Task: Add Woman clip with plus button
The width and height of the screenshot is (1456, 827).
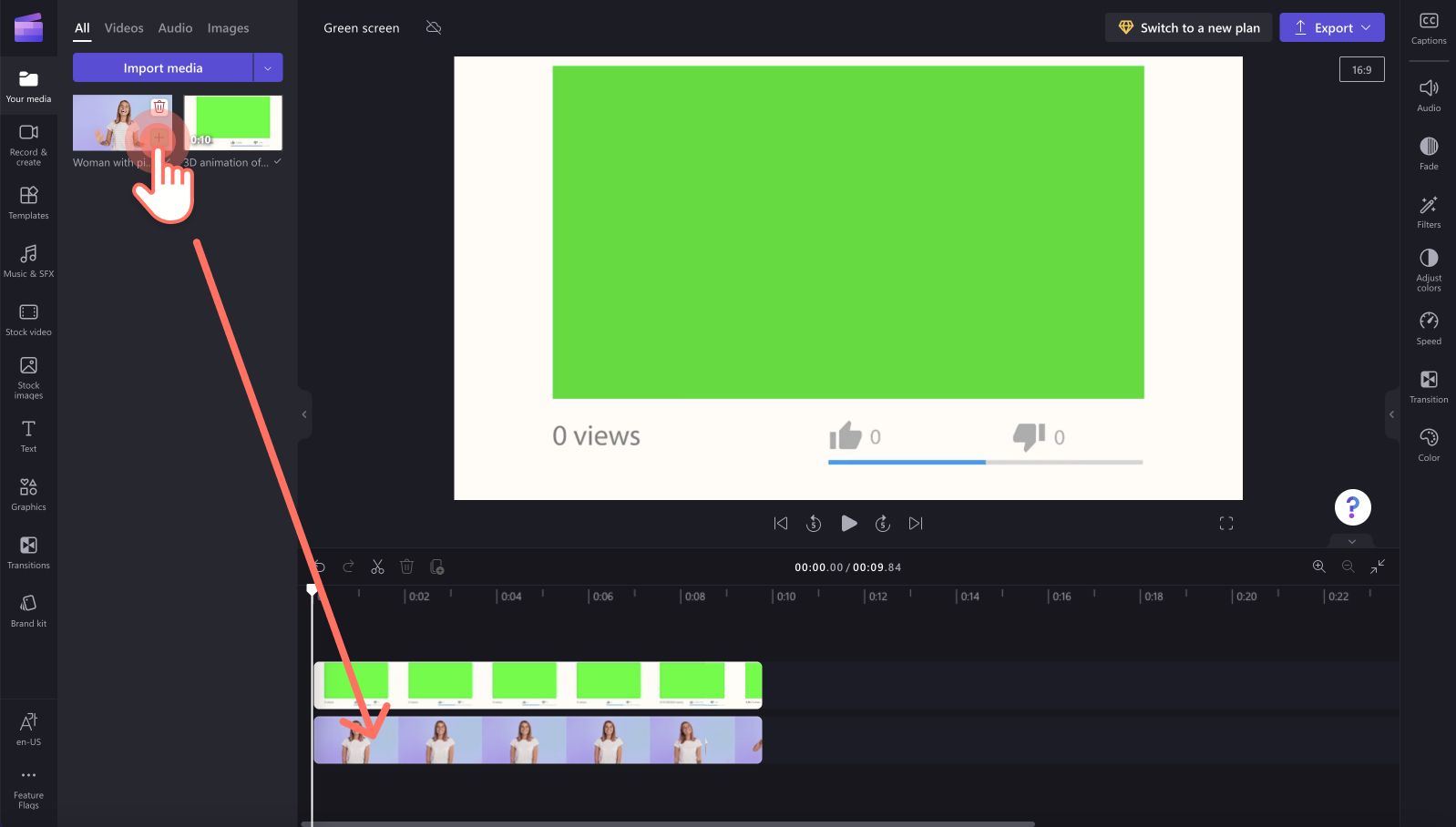Action: [x=159, y=137]
